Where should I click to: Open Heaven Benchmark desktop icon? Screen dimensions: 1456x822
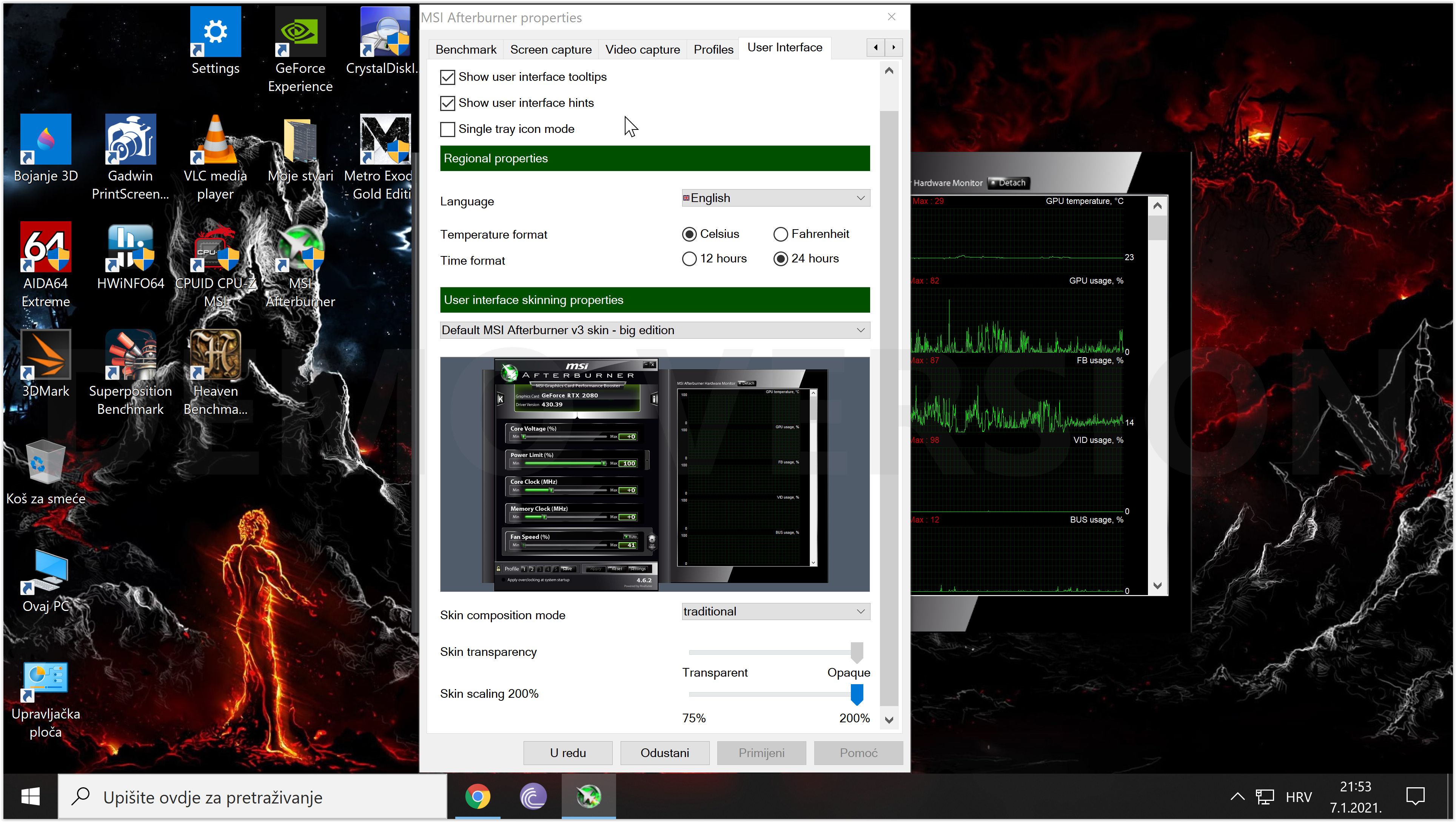pos(215,372)
